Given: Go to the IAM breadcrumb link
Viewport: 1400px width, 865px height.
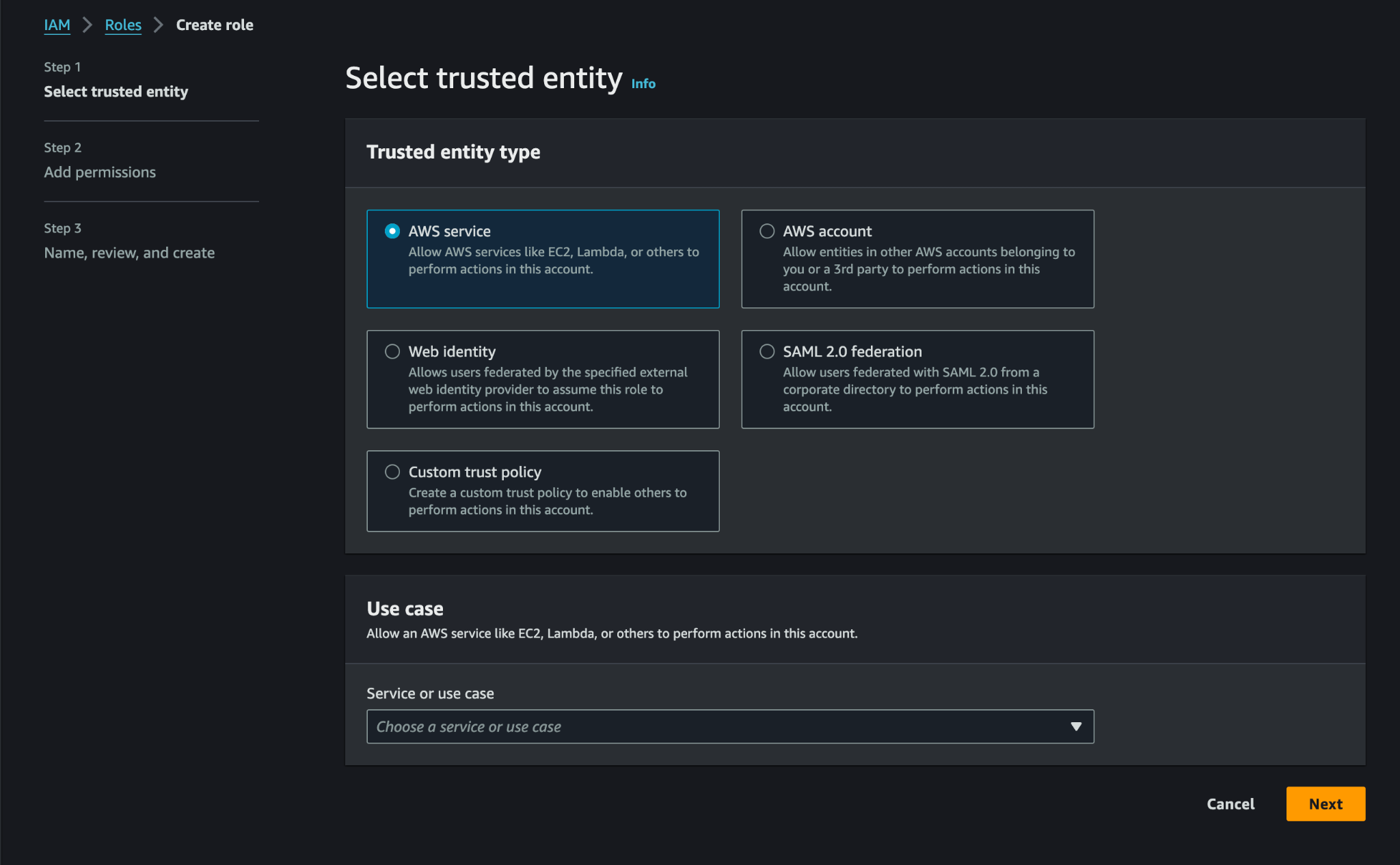Looking at the screenshot, I should [57, 25].
